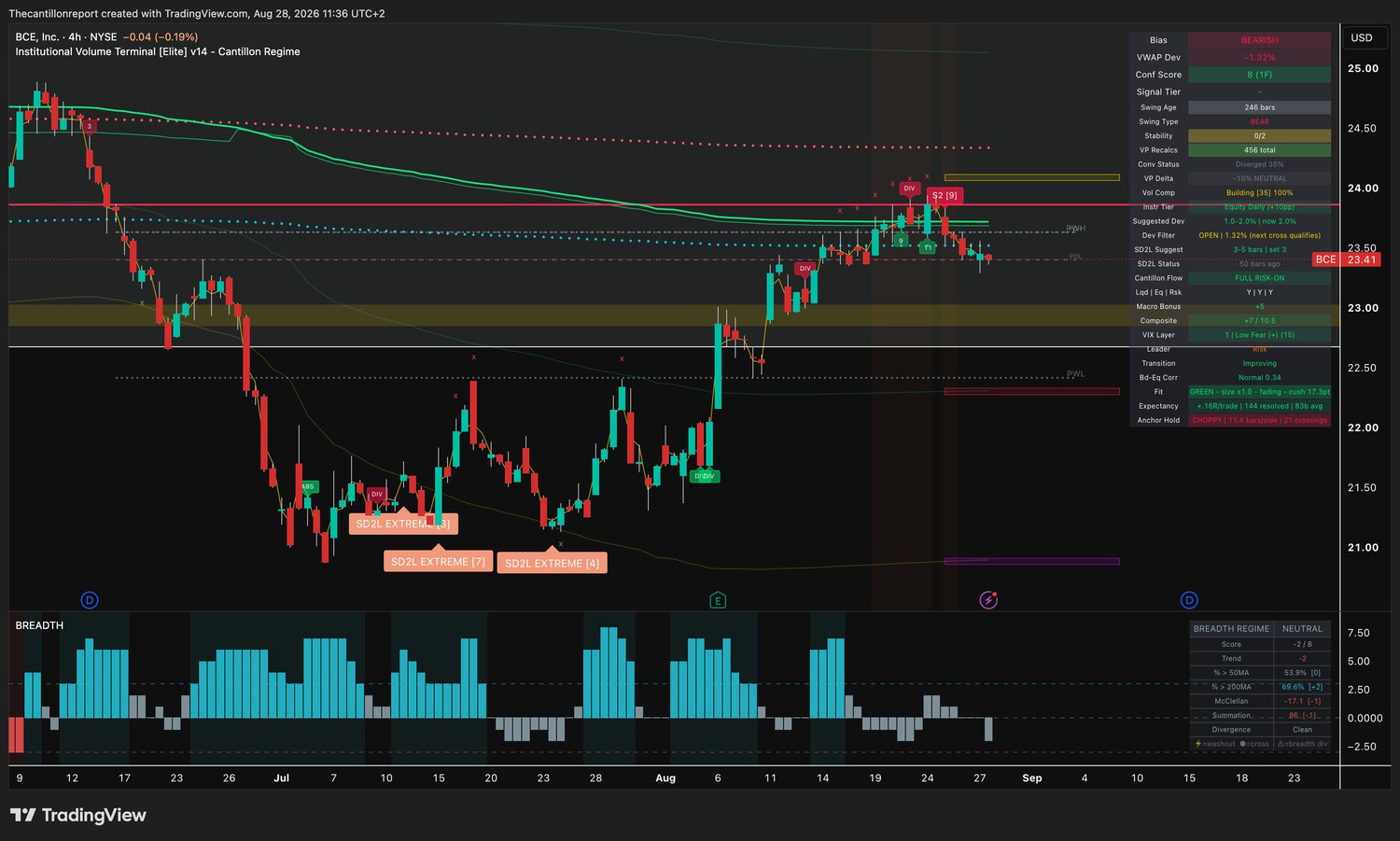The height and width of the screenshot is (841, 1400).
Task: Click the PWL level label
Action: (1076, 374)
